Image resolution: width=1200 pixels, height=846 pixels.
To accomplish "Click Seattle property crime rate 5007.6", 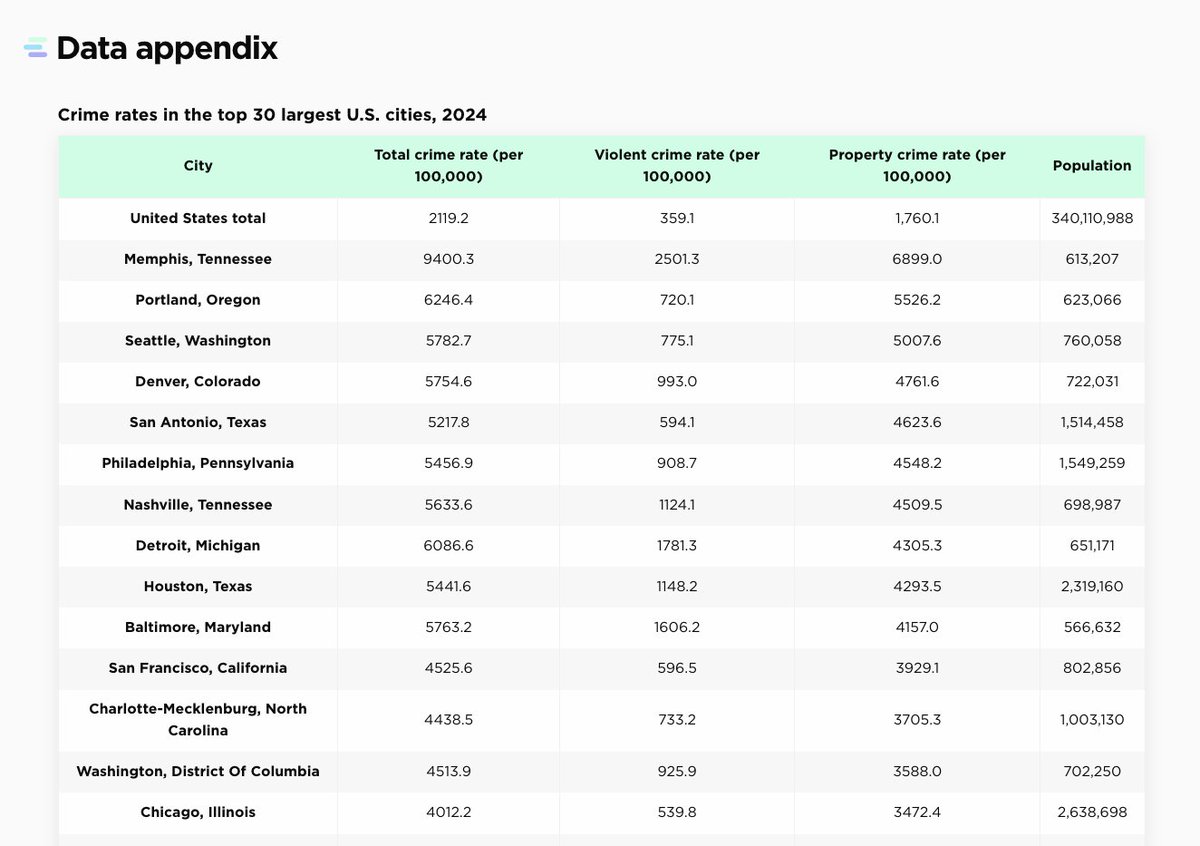I will 917,341.
